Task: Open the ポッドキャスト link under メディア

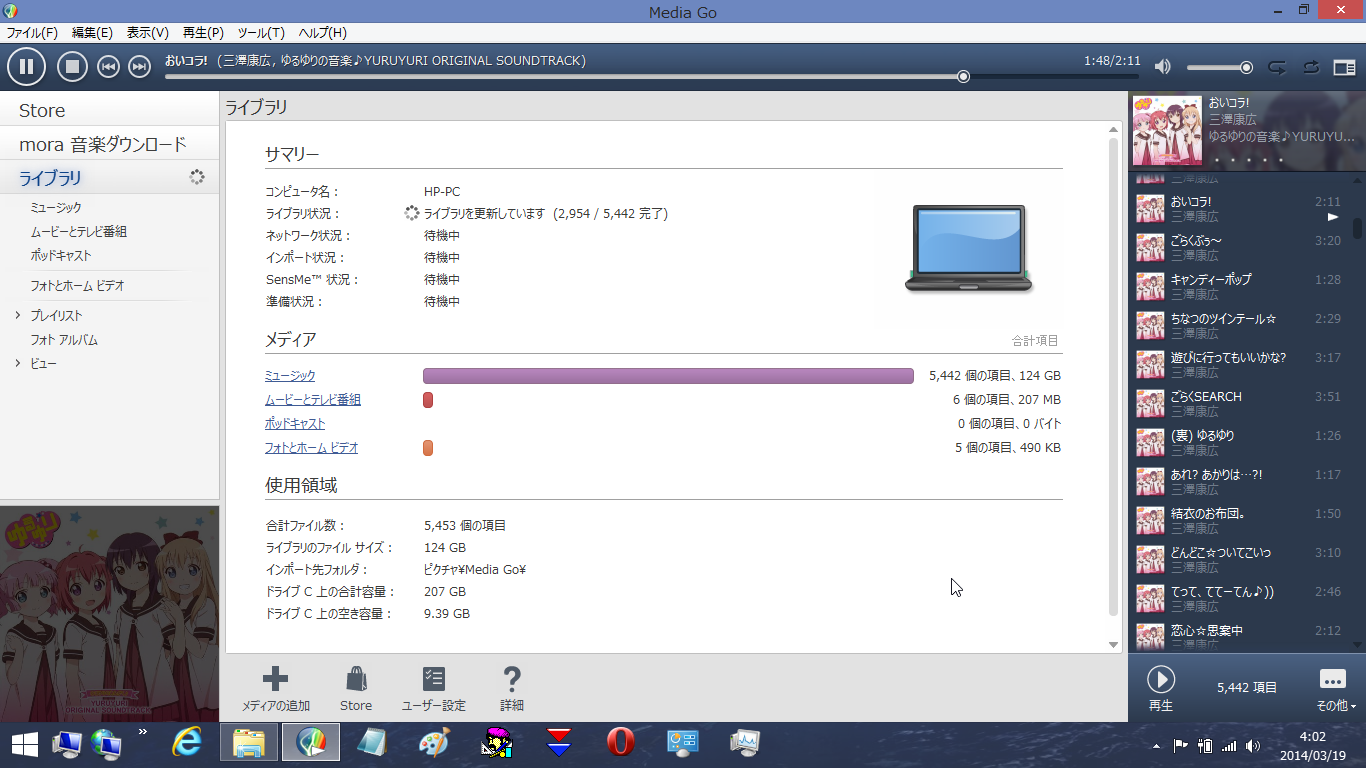Action: pos(295,424)
